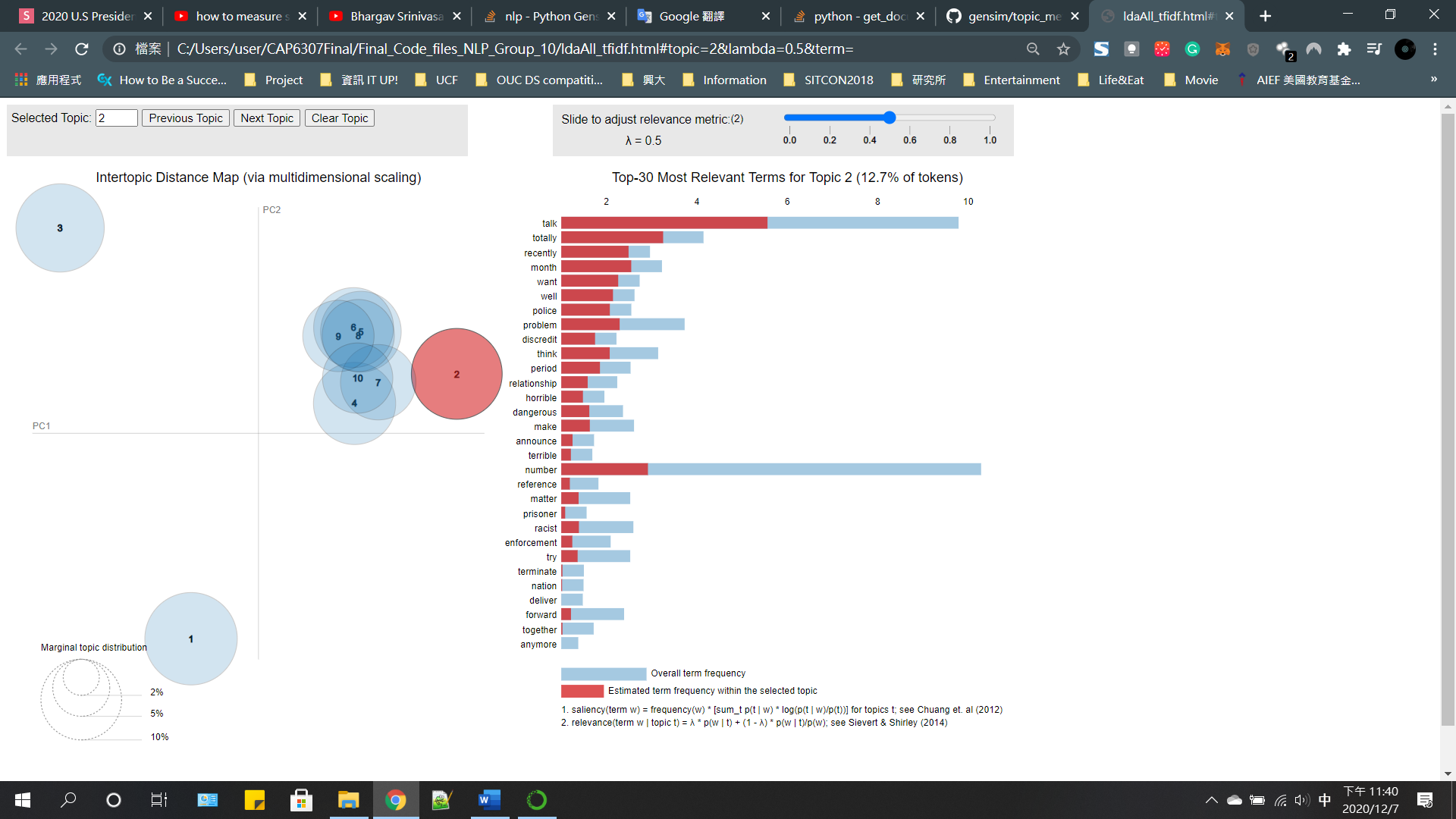Switch to the Google 翻譯 tab
This screenshot has height=819, width=1456.
click(x=690, y=16)
